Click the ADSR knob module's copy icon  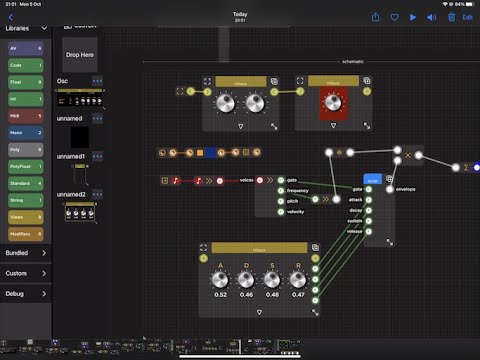(315, 247)
